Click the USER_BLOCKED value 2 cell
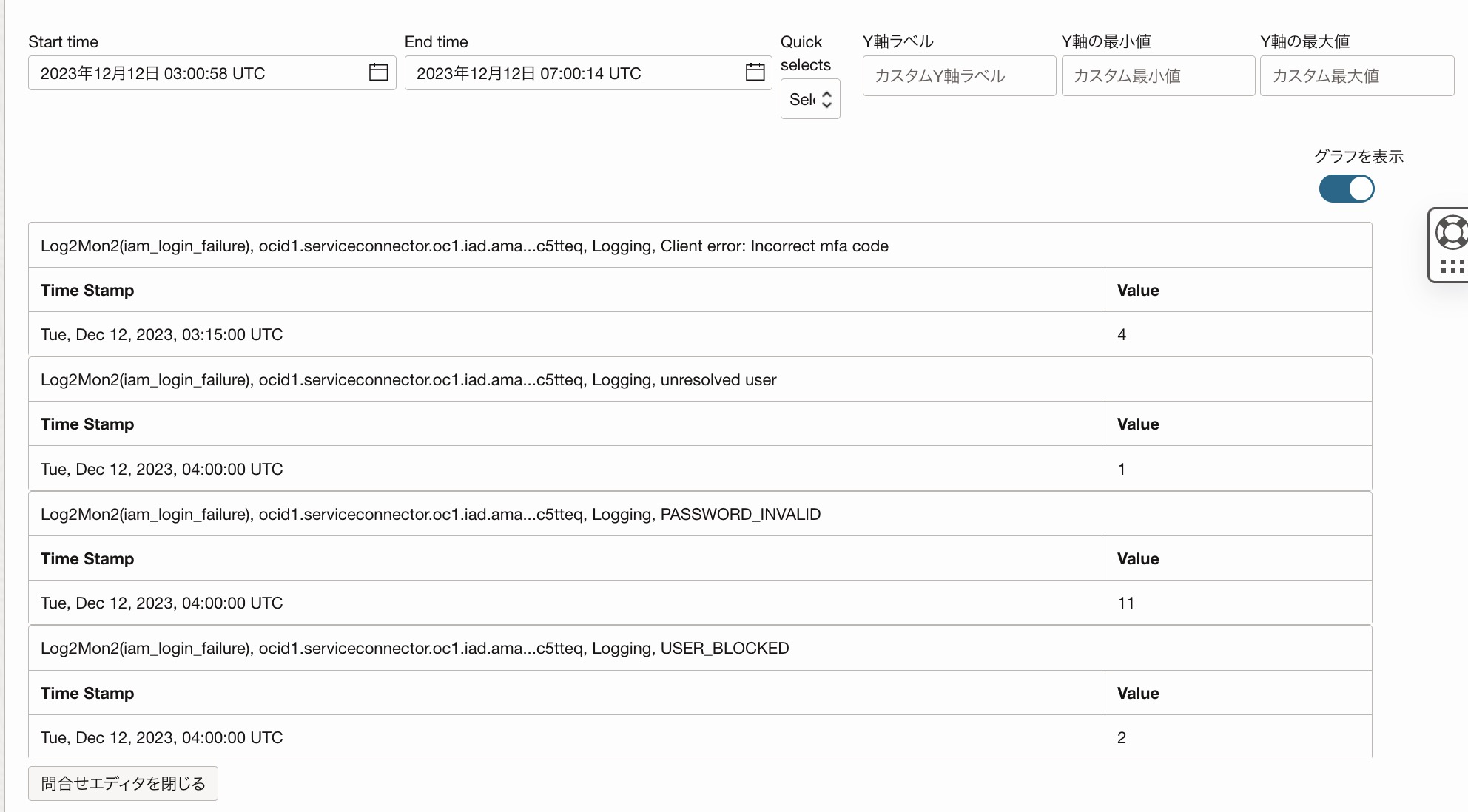Screen dimensions: 1468x812 [x=1122, y=738]
